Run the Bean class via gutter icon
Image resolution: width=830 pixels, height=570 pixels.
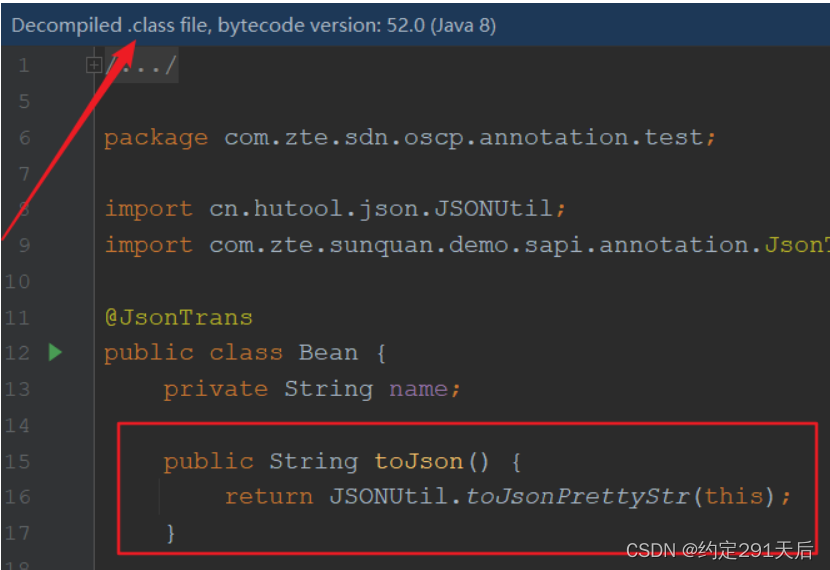click(55, 352)
